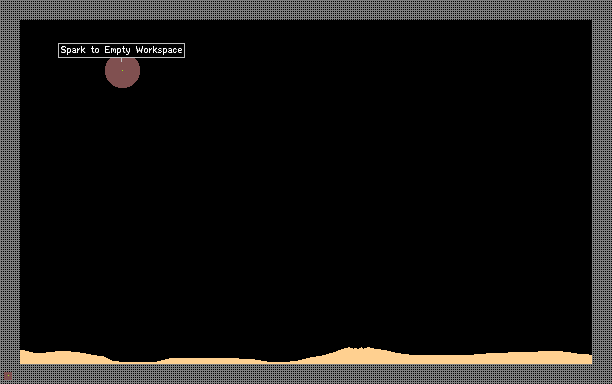Viewport: 612px width, 384px height.
Task: Click the sand surface at the far right edge
Action: (584, 359)
